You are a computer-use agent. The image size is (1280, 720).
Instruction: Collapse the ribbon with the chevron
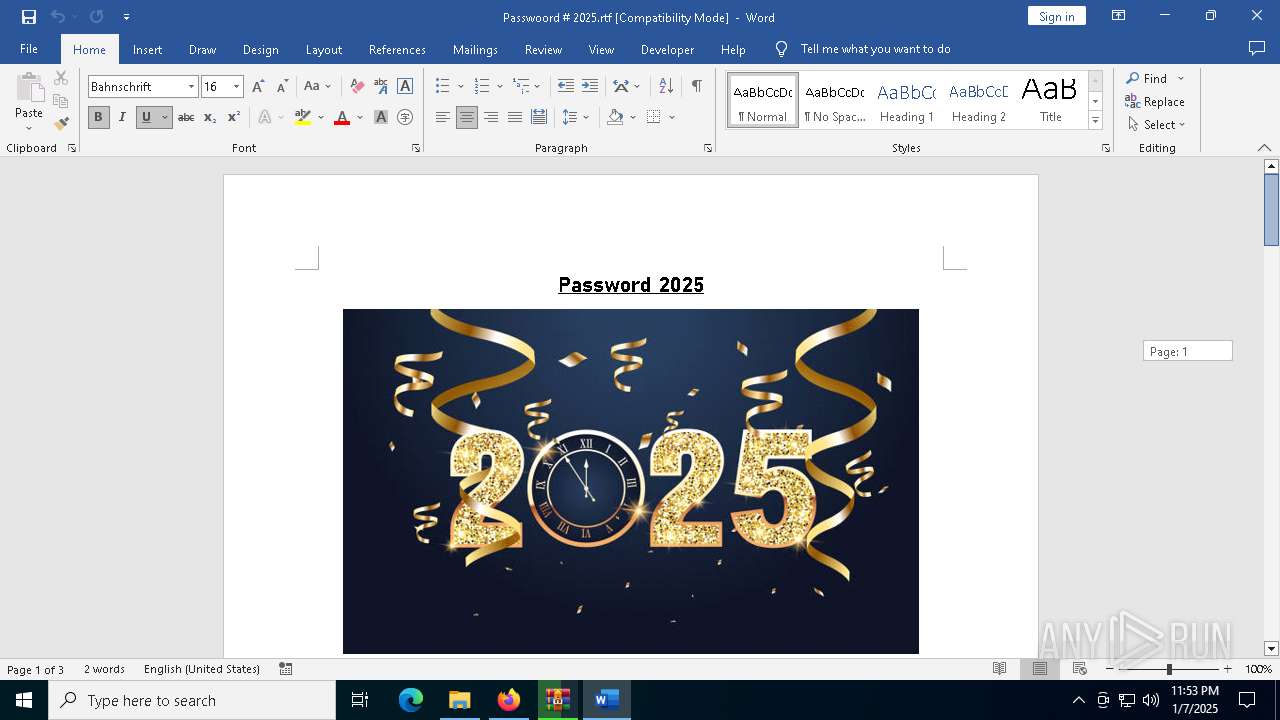click(x=1264, y=148)
